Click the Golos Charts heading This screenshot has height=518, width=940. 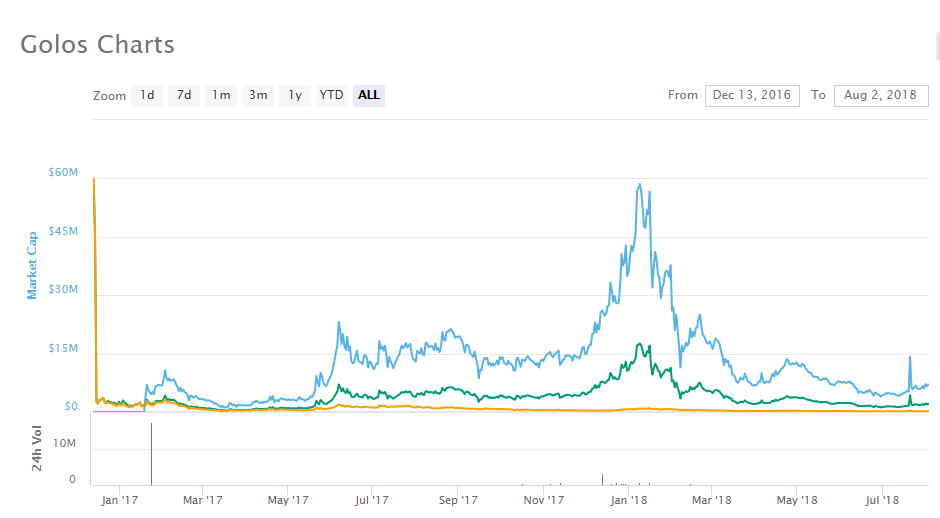pos(97,44)
